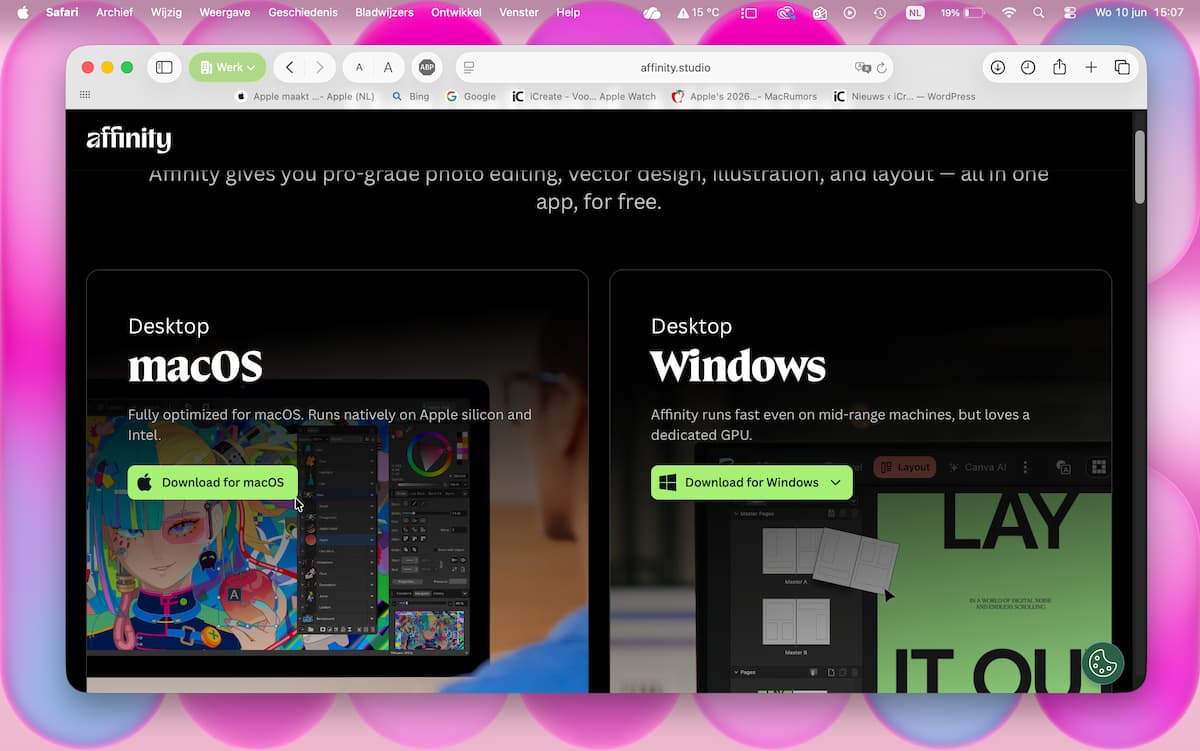
Task: Open Apple (NL) bookmark
Action: coord(305,96)
